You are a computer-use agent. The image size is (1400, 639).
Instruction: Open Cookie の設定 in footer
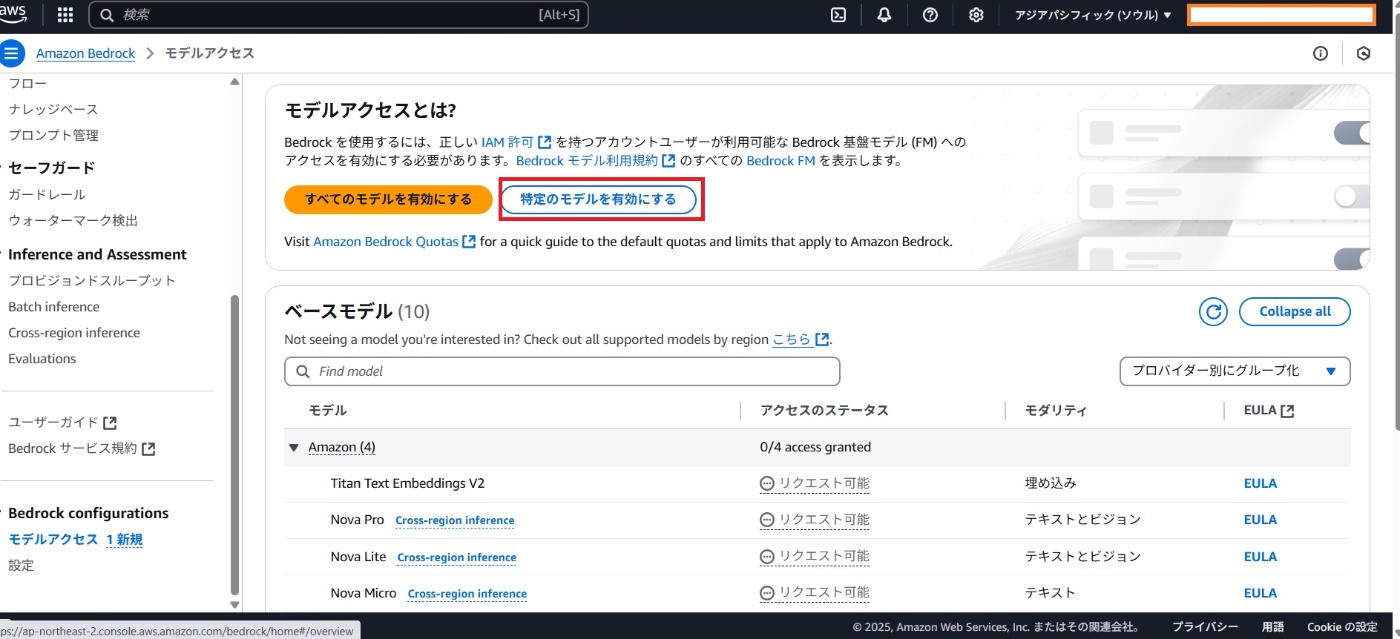(x=1342, y=627)
